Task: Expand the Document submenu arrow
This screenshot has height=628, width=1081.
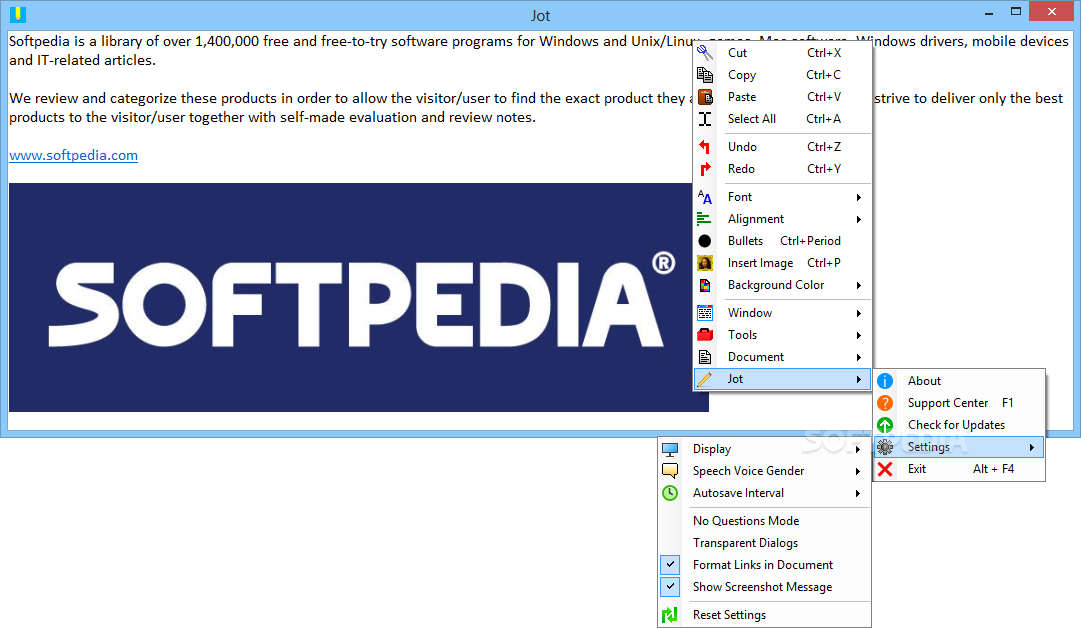Action: pyautogui.click(x=858, y=357)
